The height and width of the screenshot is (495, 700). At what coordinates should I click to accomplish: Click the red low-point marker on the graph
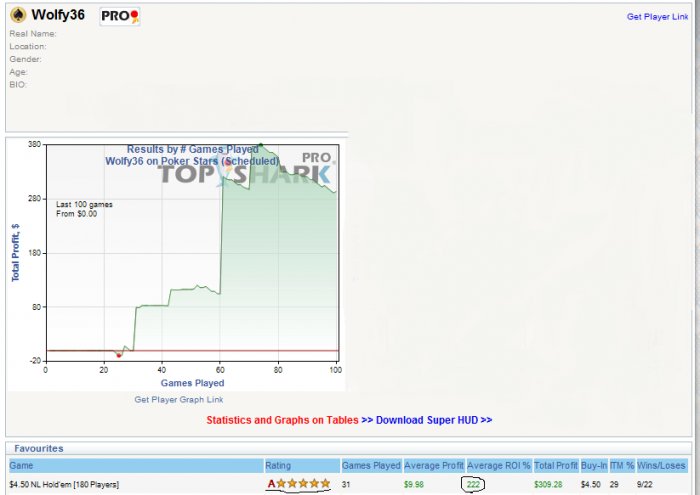point(119,355)
